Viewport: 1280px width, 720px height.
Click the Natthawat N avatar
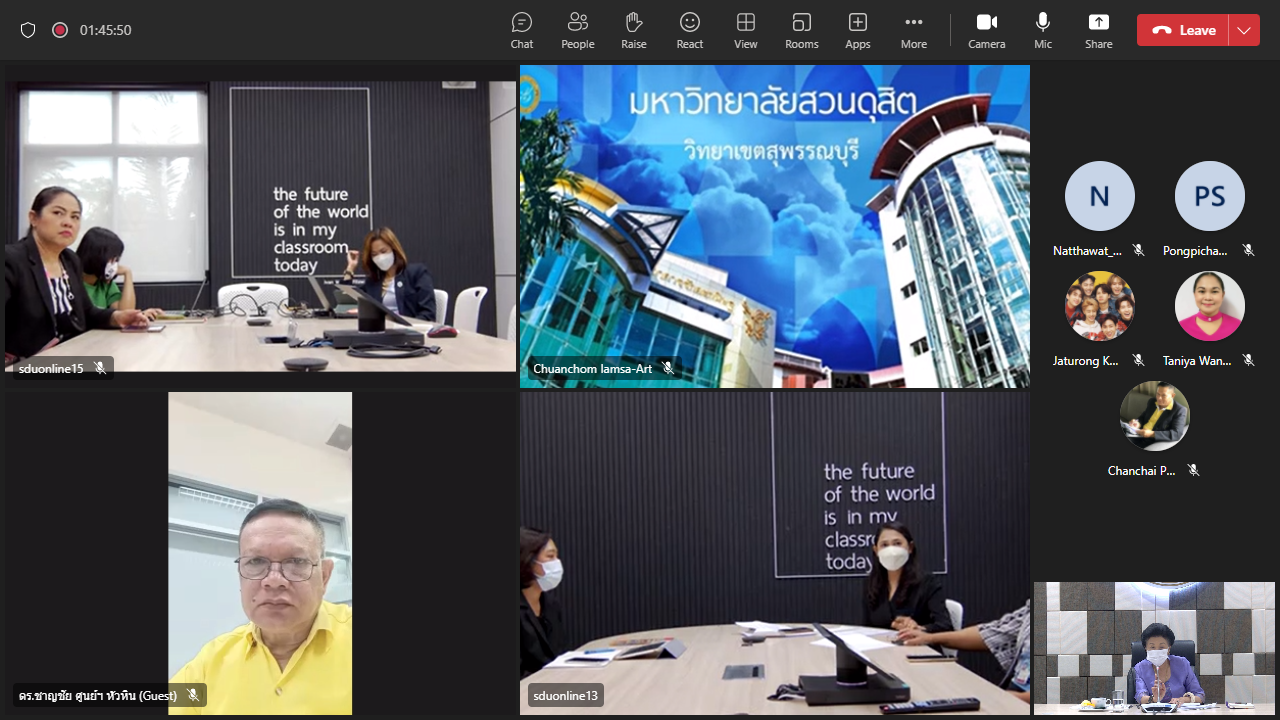coord(1100,196)
